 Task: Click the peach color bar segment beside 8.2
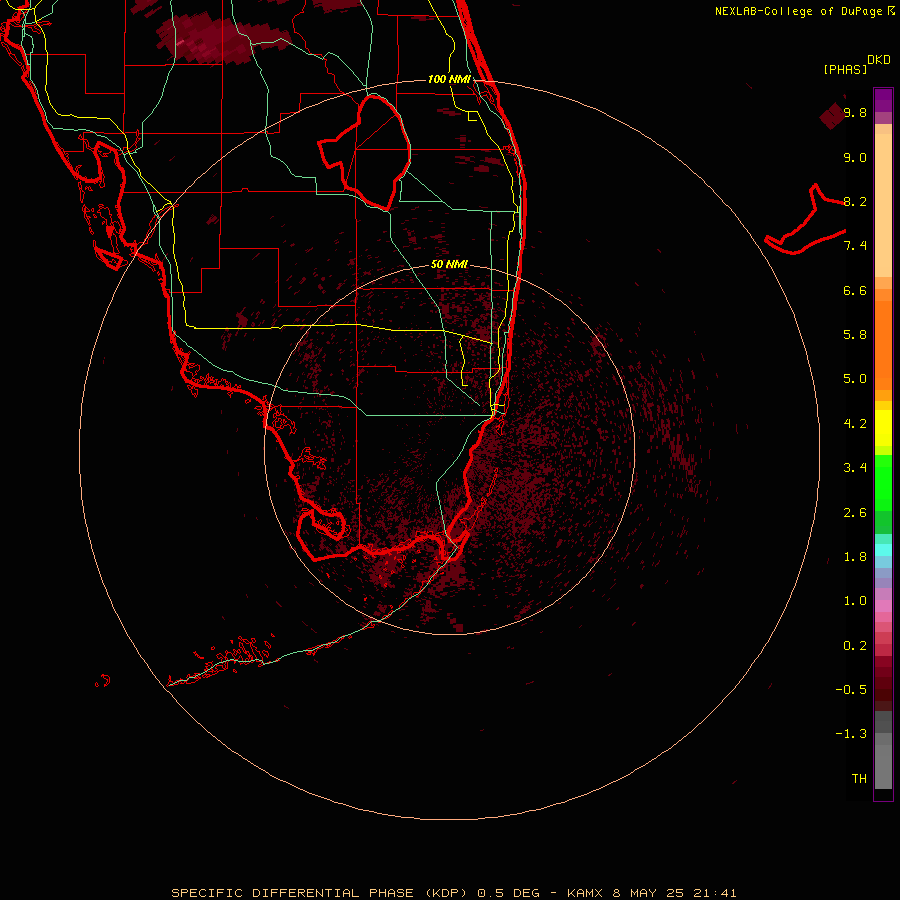point(883,205)
